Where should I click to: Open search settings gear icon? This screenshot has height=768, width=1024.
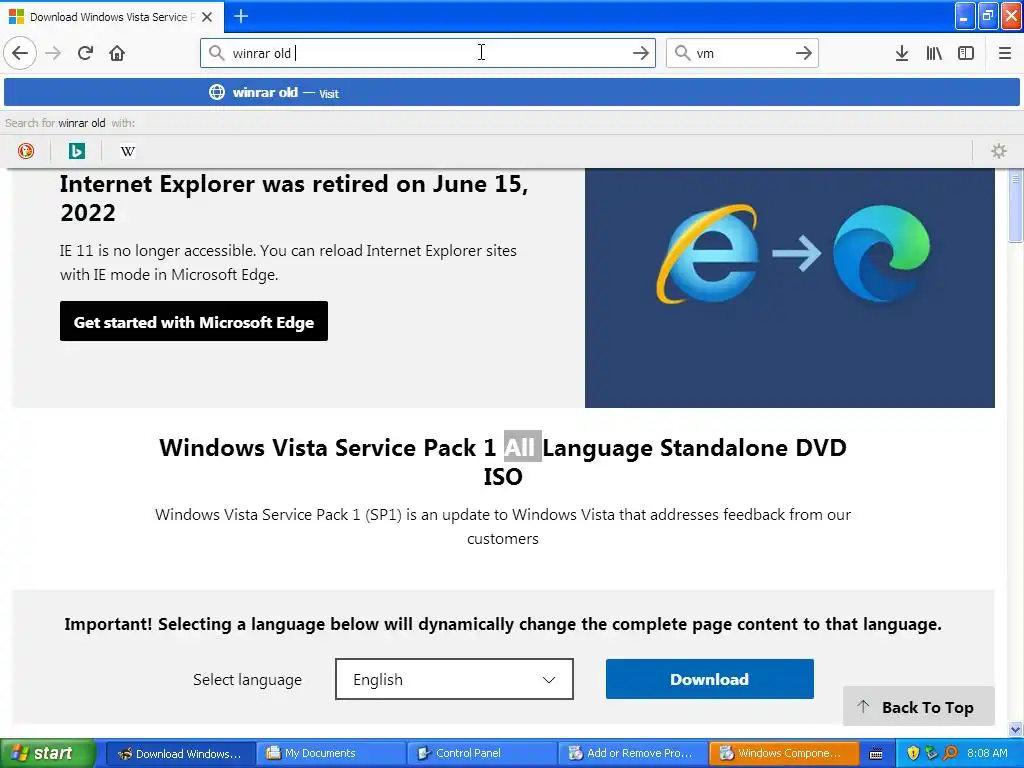pyautogui.click(x=999, y=152)
